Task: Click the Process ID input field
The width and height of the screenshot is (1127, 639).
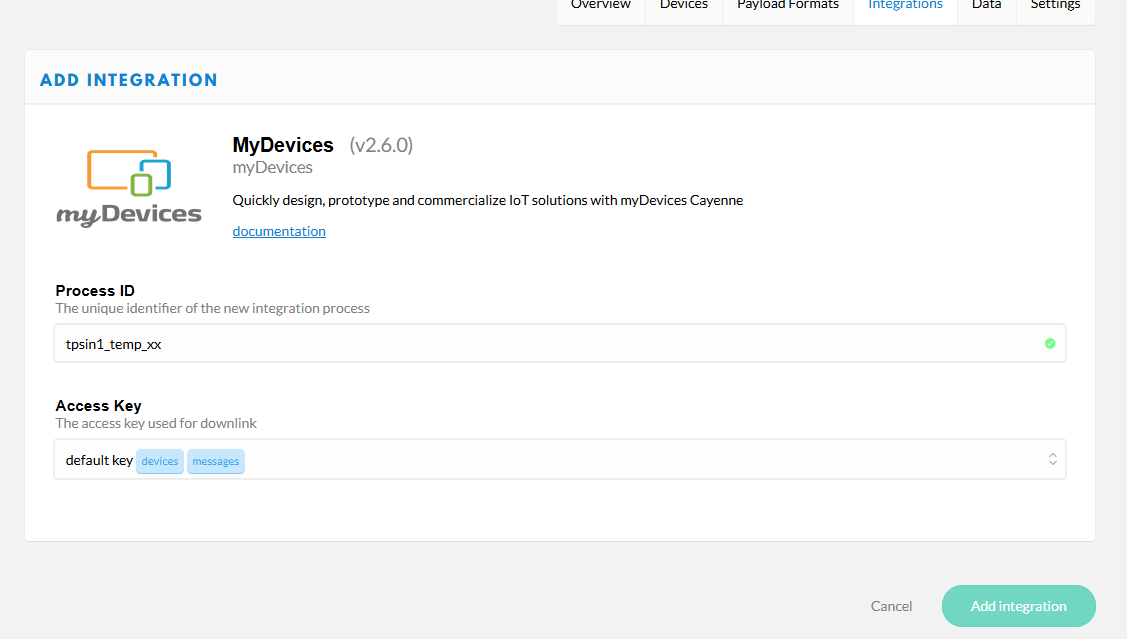Action: (x=559, y=344)
